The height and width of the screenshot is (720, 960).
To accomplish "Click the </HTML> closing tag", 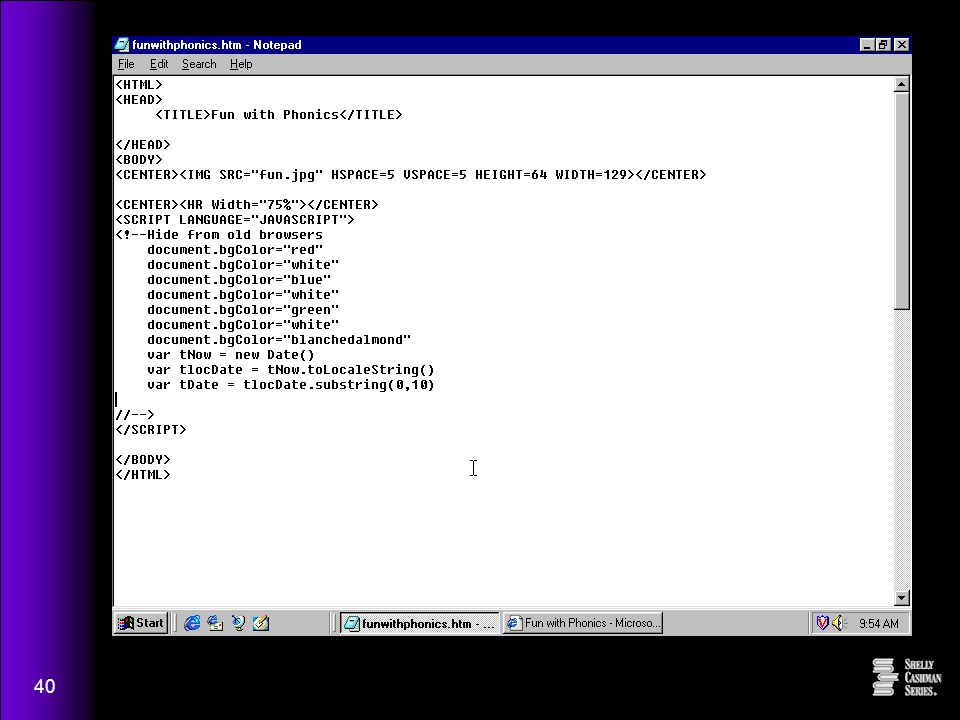I will 143,475.
